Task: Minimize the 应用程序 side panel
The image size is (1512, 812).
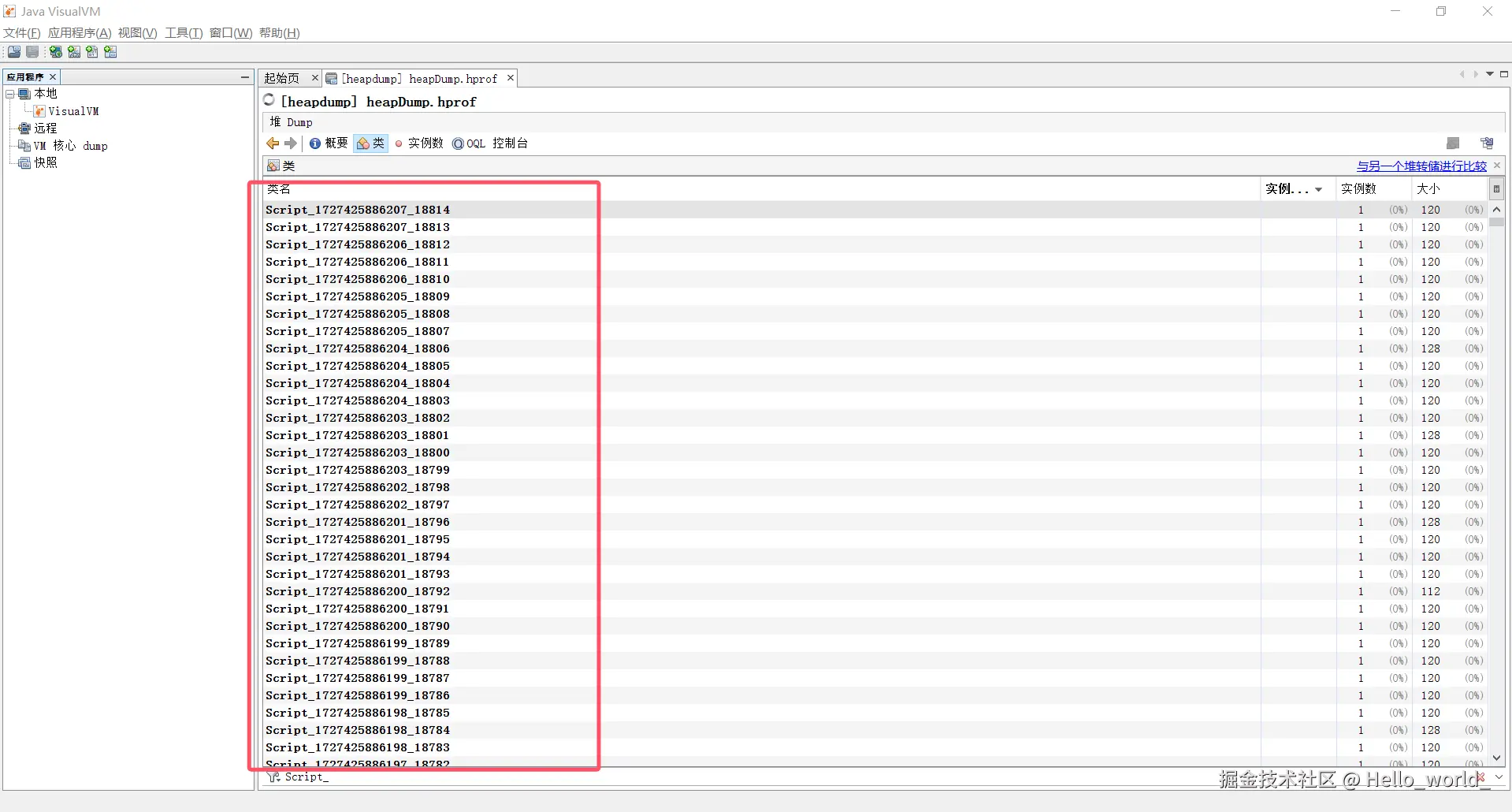Action: (x=245, y=77)
